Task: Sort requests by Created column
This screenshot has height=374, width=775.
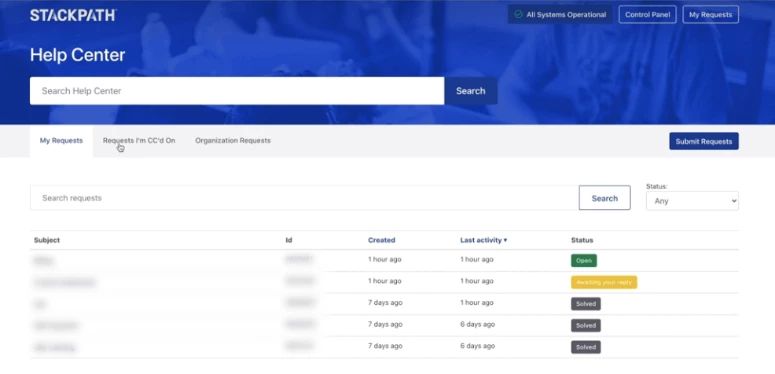Action: click(x=382, y=240)
